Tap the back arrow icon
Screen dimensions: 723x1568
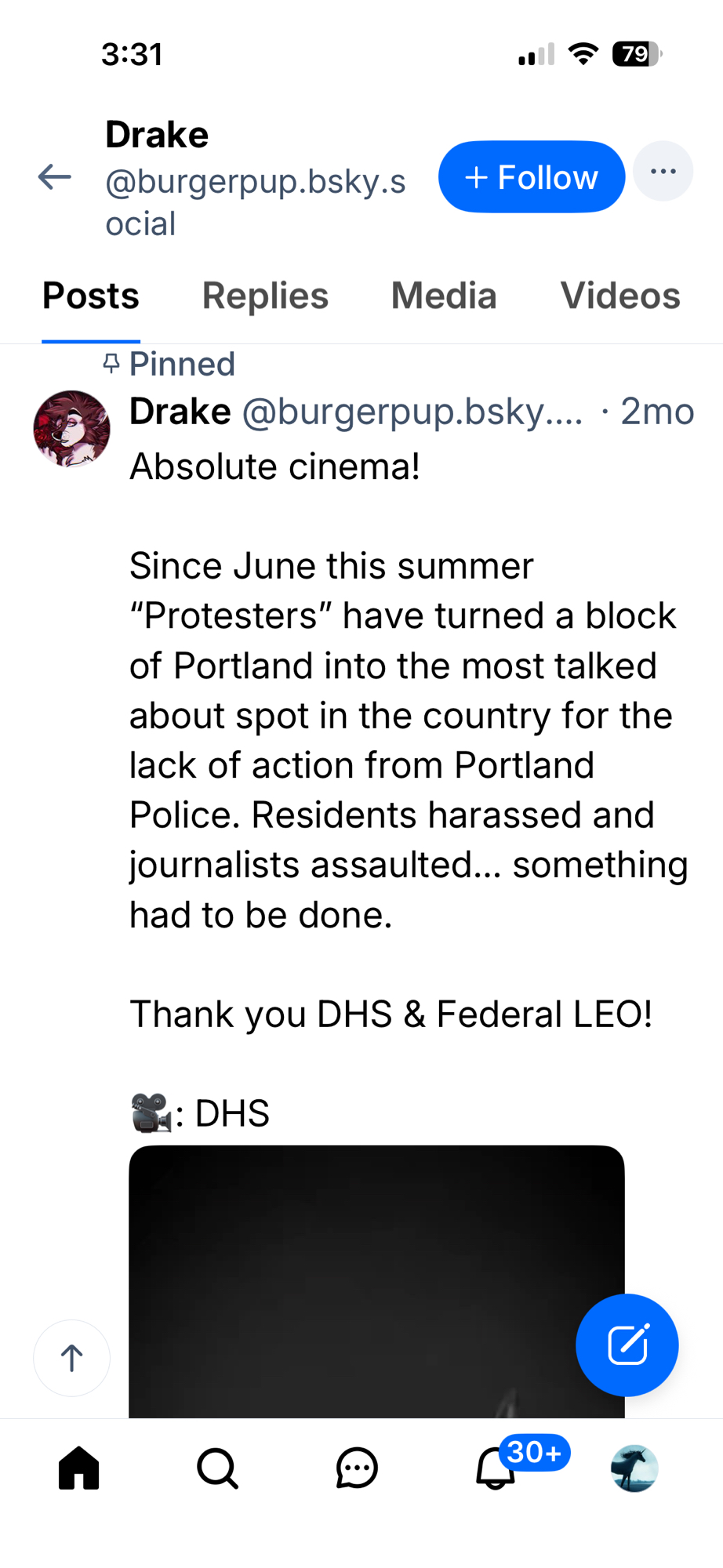55,177
